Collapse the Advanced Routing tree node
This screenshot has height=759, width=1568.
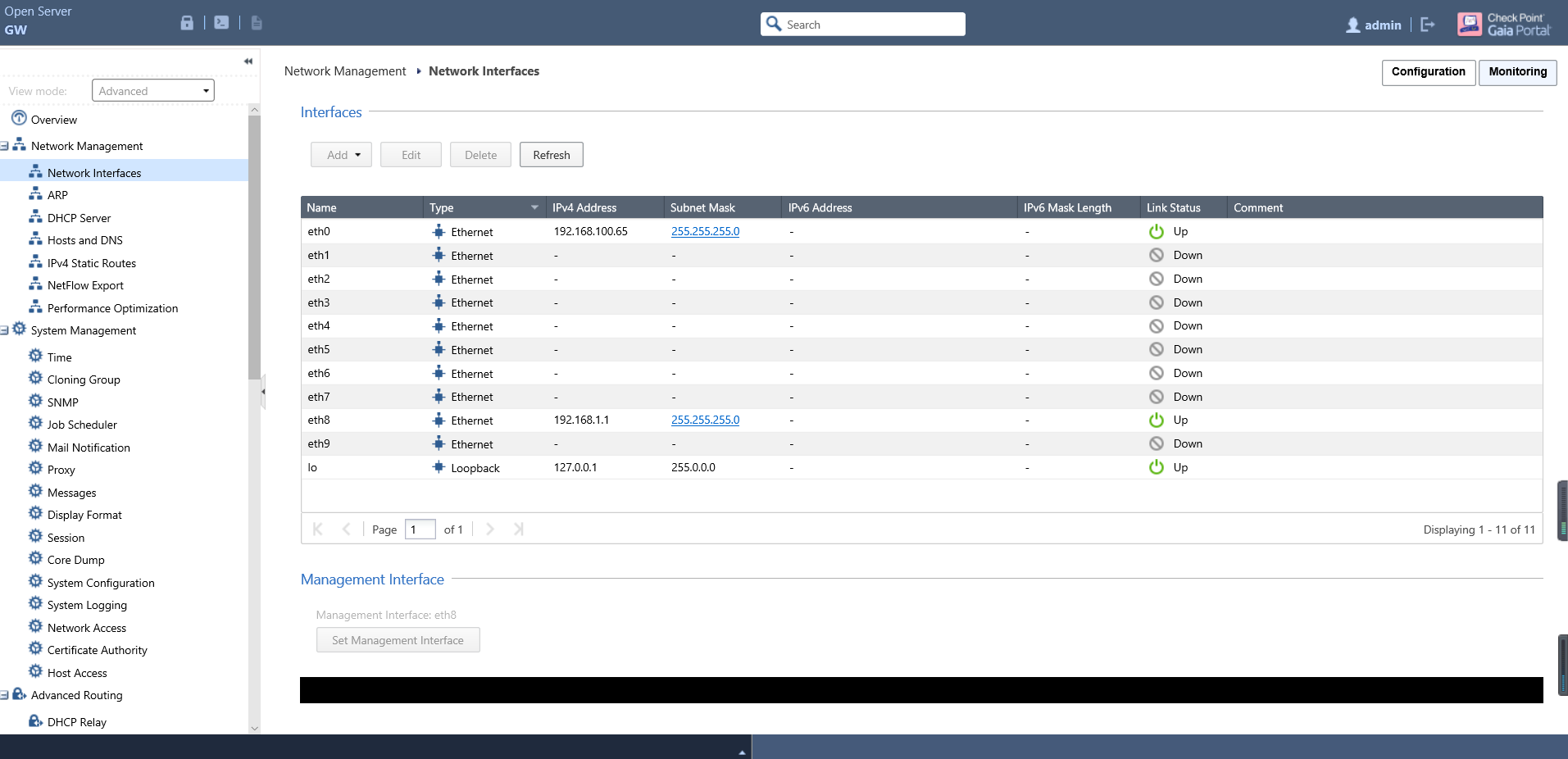[x=4, y=695]
